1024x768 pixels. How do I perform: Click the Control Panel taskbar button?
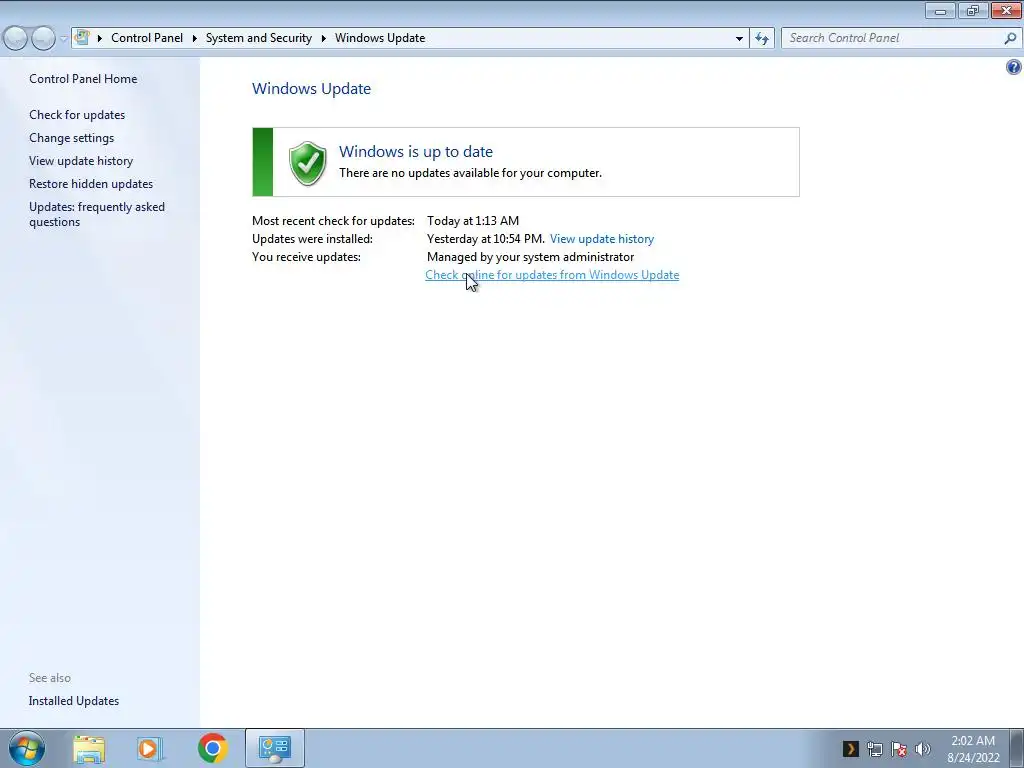tap(275, 748)
